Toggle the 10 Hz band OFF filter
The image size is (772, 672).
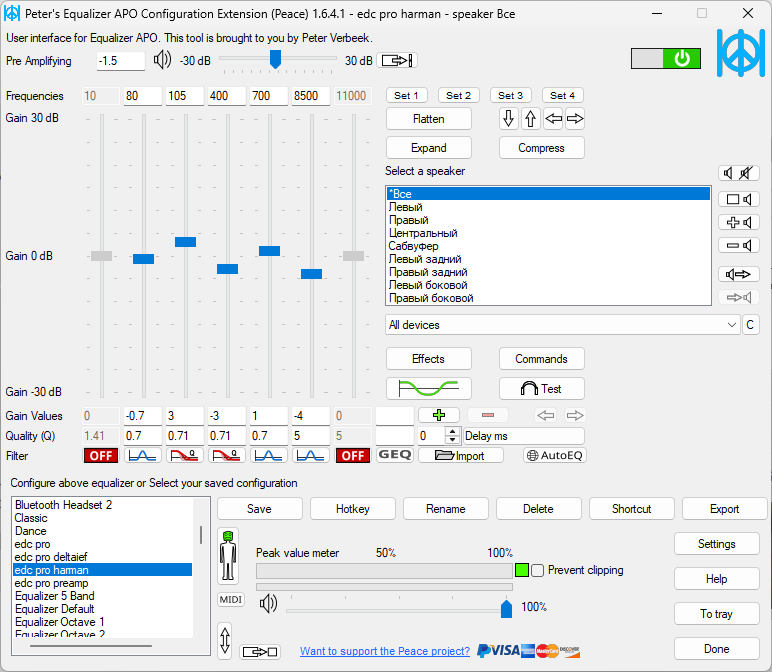click(101, 455)
